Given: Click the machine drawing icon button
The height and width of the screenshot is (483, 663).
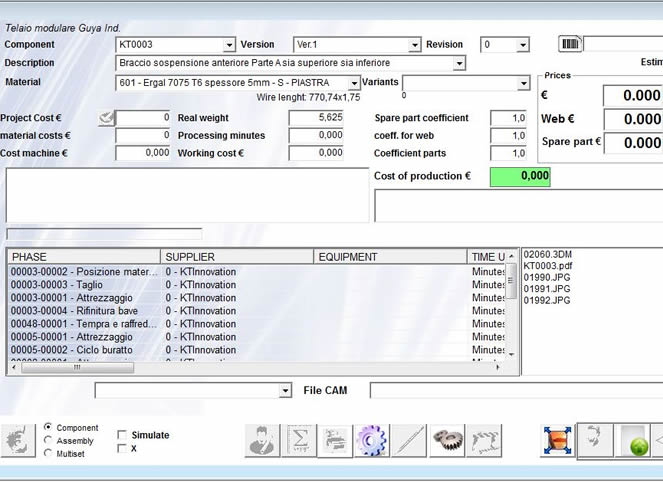Looking at the screenshot, I should click(x=335, y=441).
